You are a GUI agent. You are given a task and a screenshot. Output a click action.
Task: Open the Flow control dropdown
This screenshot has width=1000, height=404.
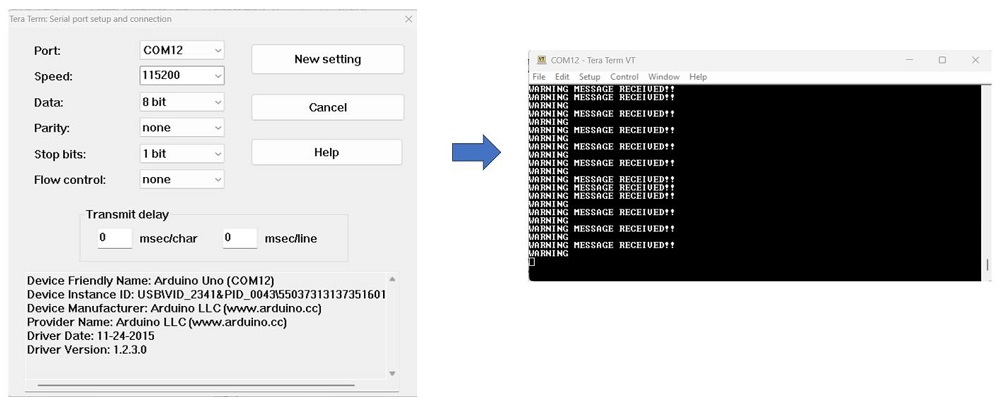pyautogui.click(x=182, y=179)
